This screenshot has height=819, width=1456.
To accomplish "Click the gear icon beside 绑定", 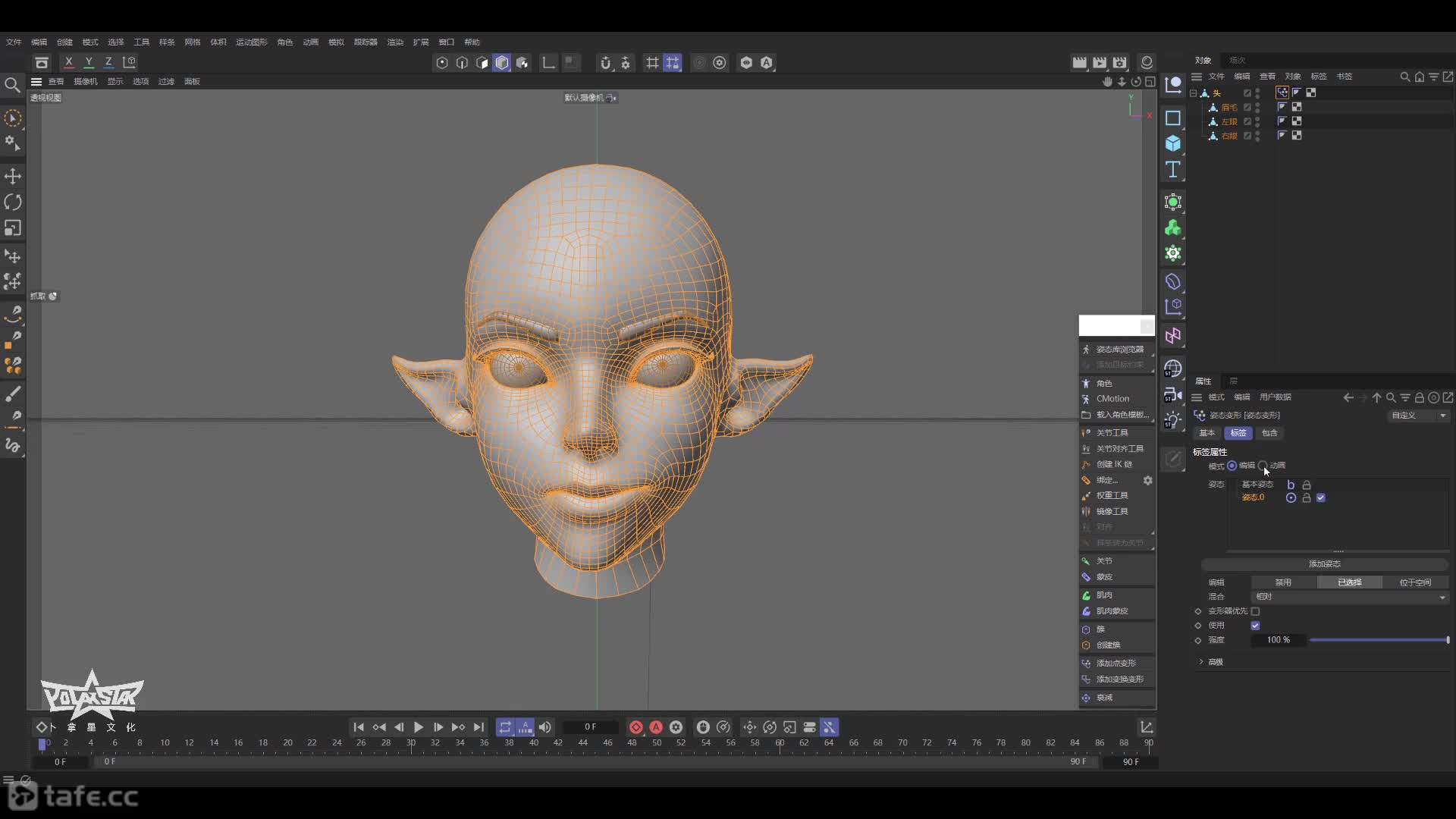I will pyautogui.click(x=1147, y=480).
